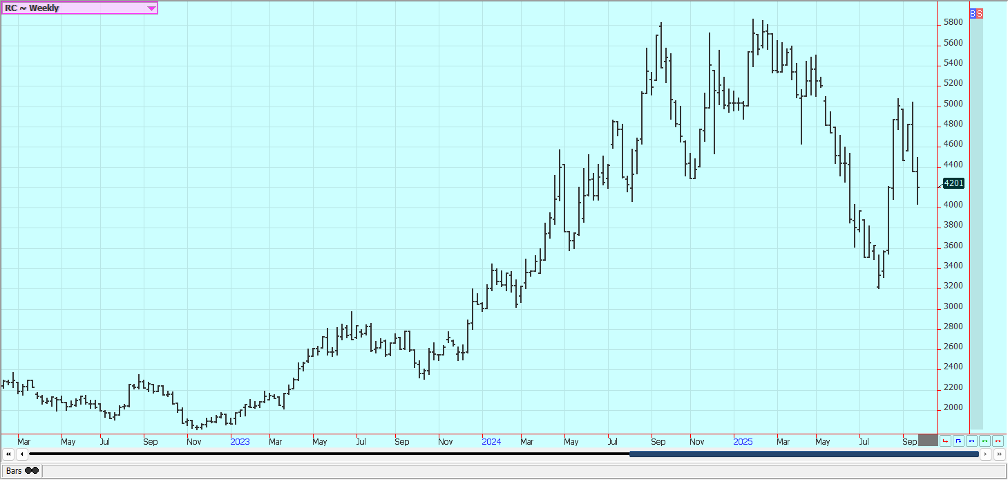Click the 2025 year label on time axis
1008x480 pixels.
click(x=742, y=441)
